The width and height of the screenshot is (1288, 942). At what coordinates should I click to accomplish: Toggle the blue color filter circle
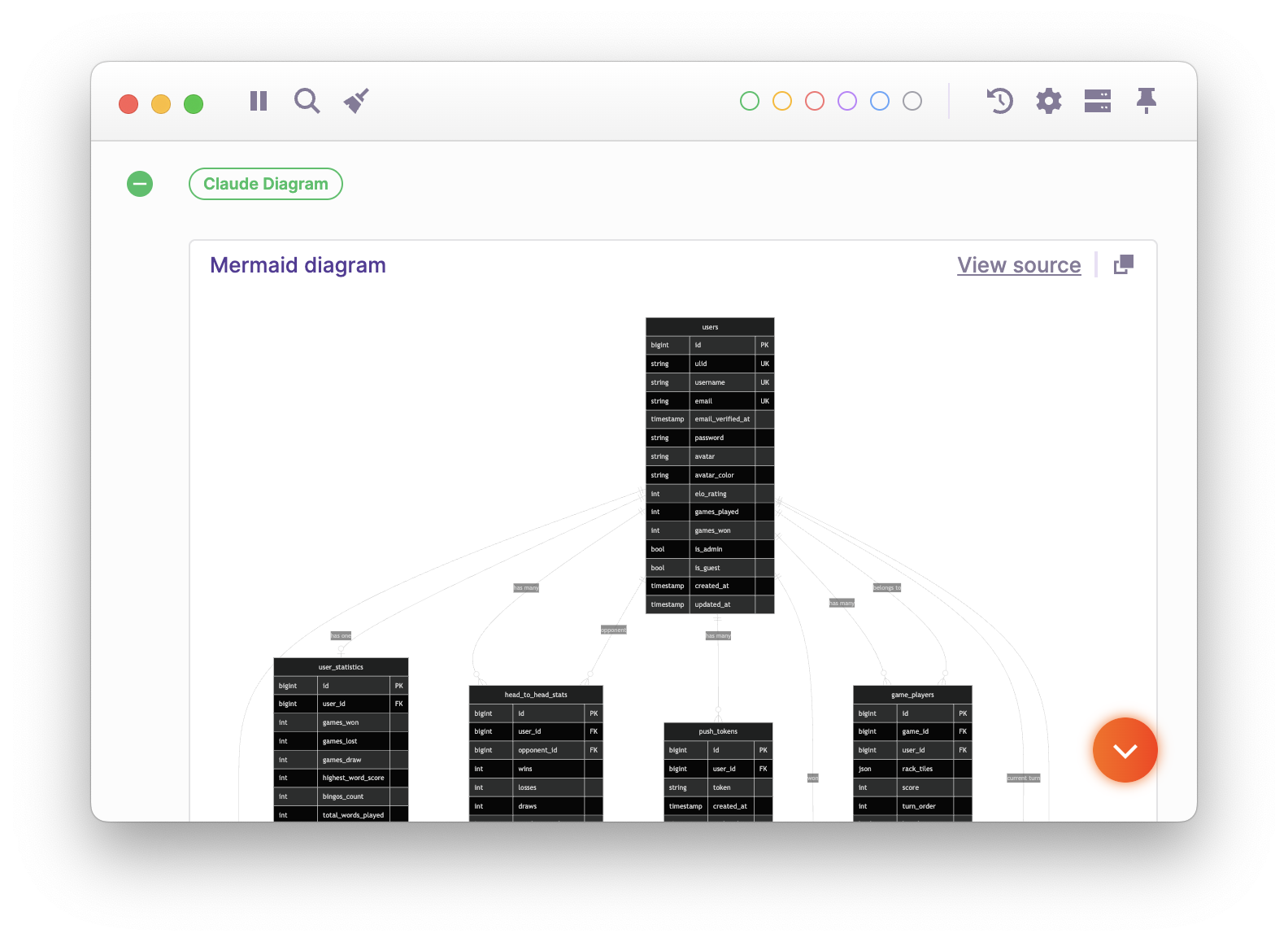(880, 101)
